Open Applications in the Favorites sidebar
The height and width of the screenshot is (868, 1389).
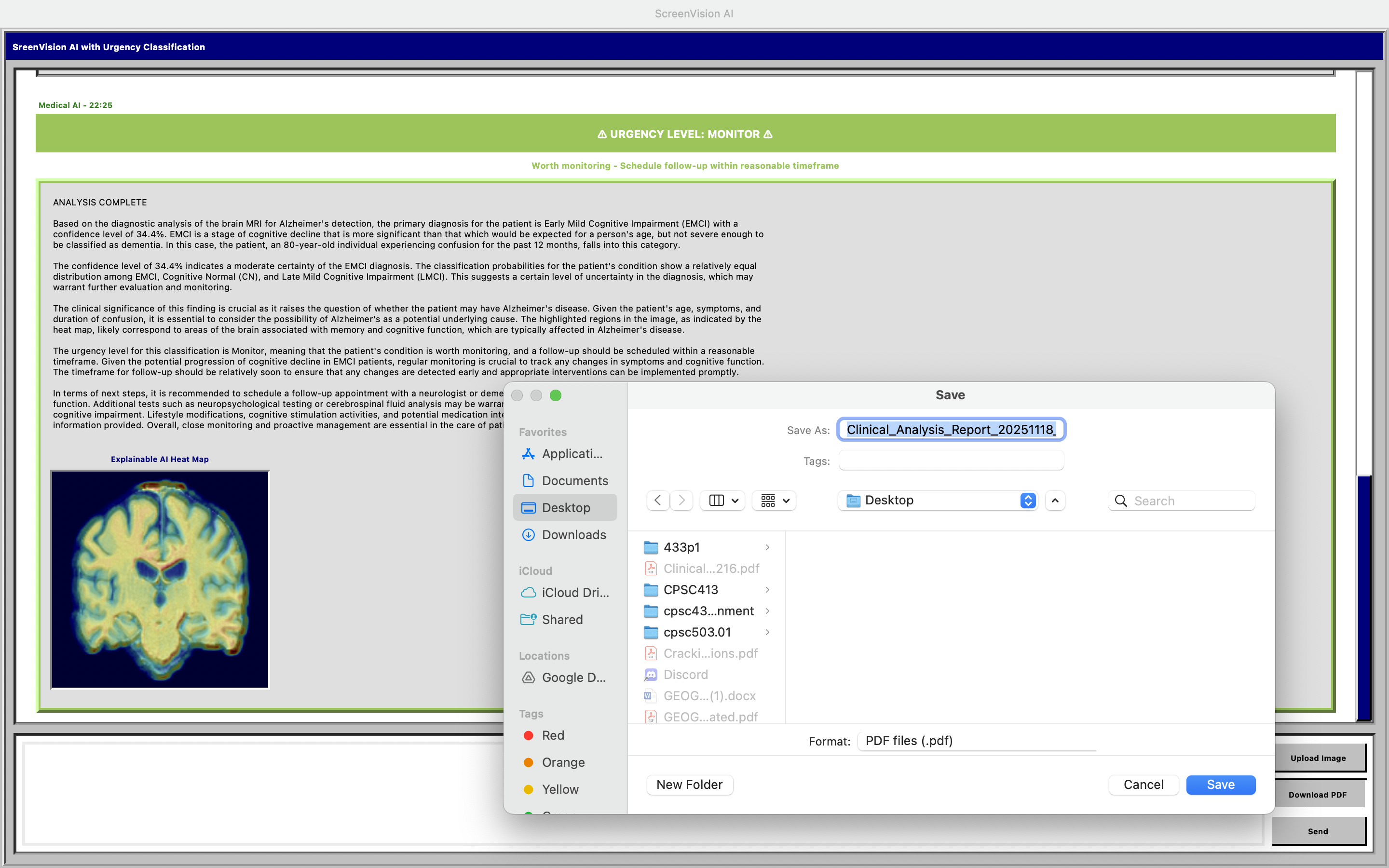(572, 453)
